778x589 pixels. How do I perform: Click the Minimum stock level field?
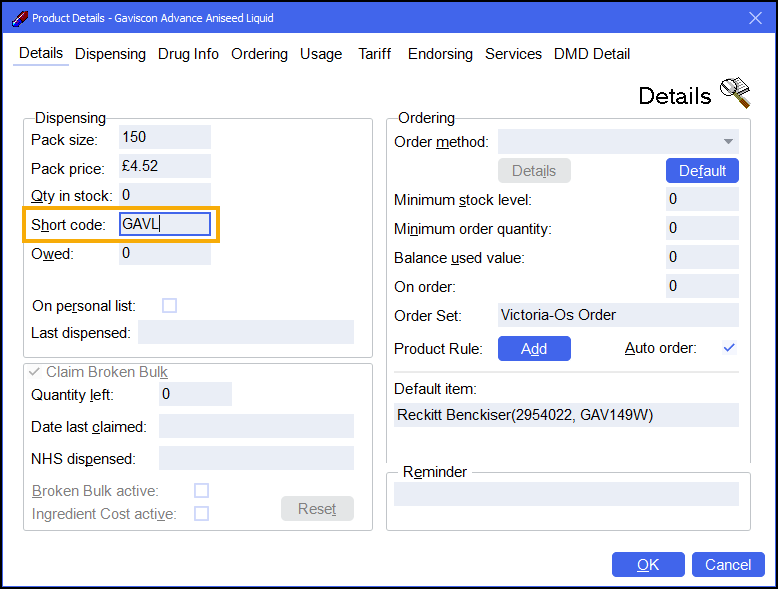pos(702,199)
